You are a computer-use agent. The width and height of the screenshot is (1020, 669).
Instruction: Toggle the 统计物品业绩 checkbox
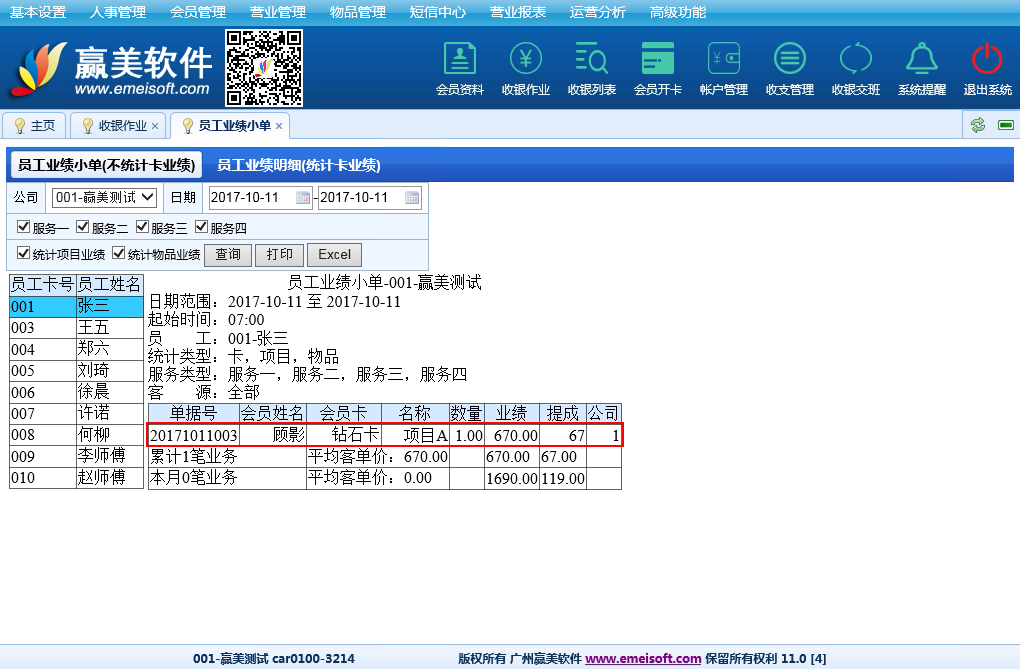tap(119, 254)
